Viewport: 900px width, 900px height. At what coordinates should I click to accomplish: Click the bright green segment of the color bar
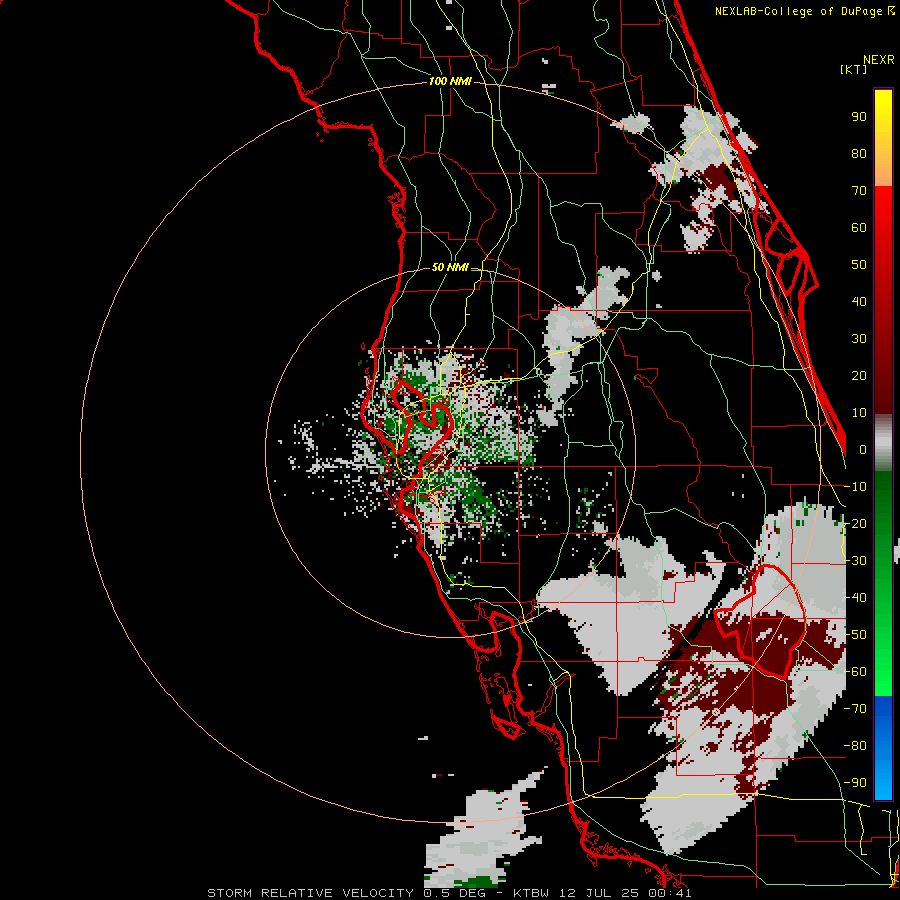(883, 584)
